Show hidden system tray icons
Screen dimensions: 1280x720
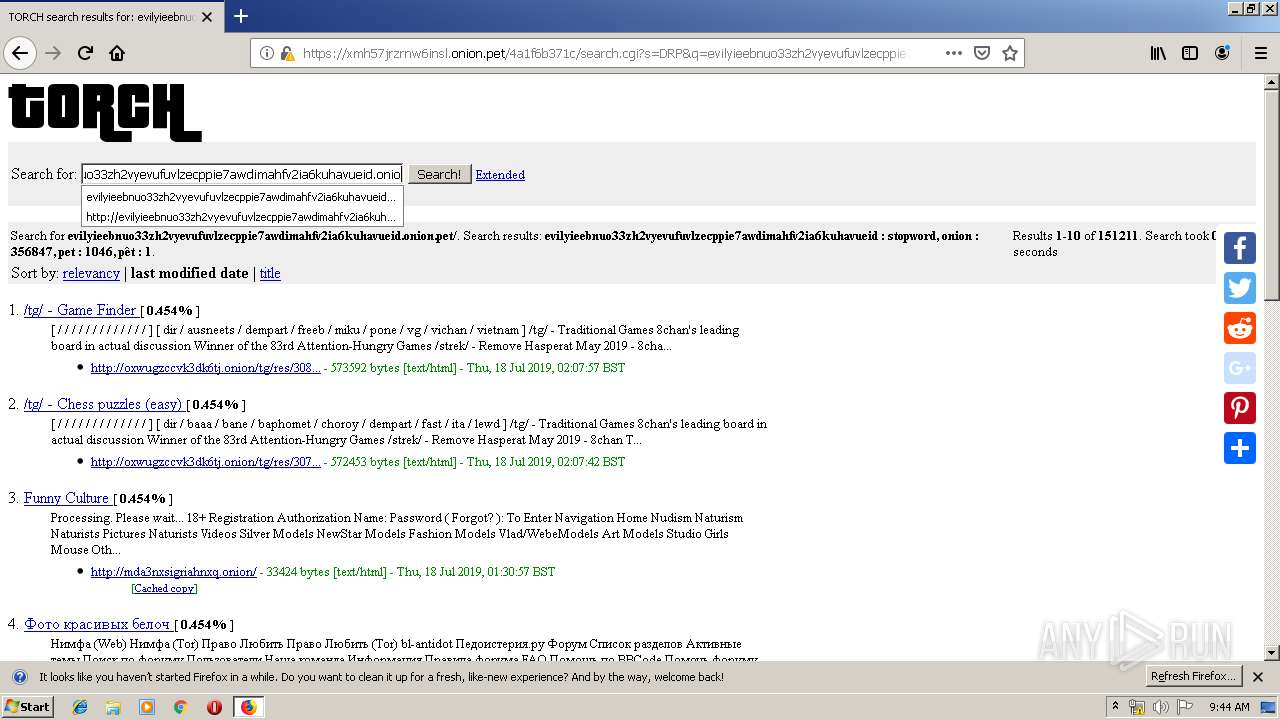pos(1115,707)
